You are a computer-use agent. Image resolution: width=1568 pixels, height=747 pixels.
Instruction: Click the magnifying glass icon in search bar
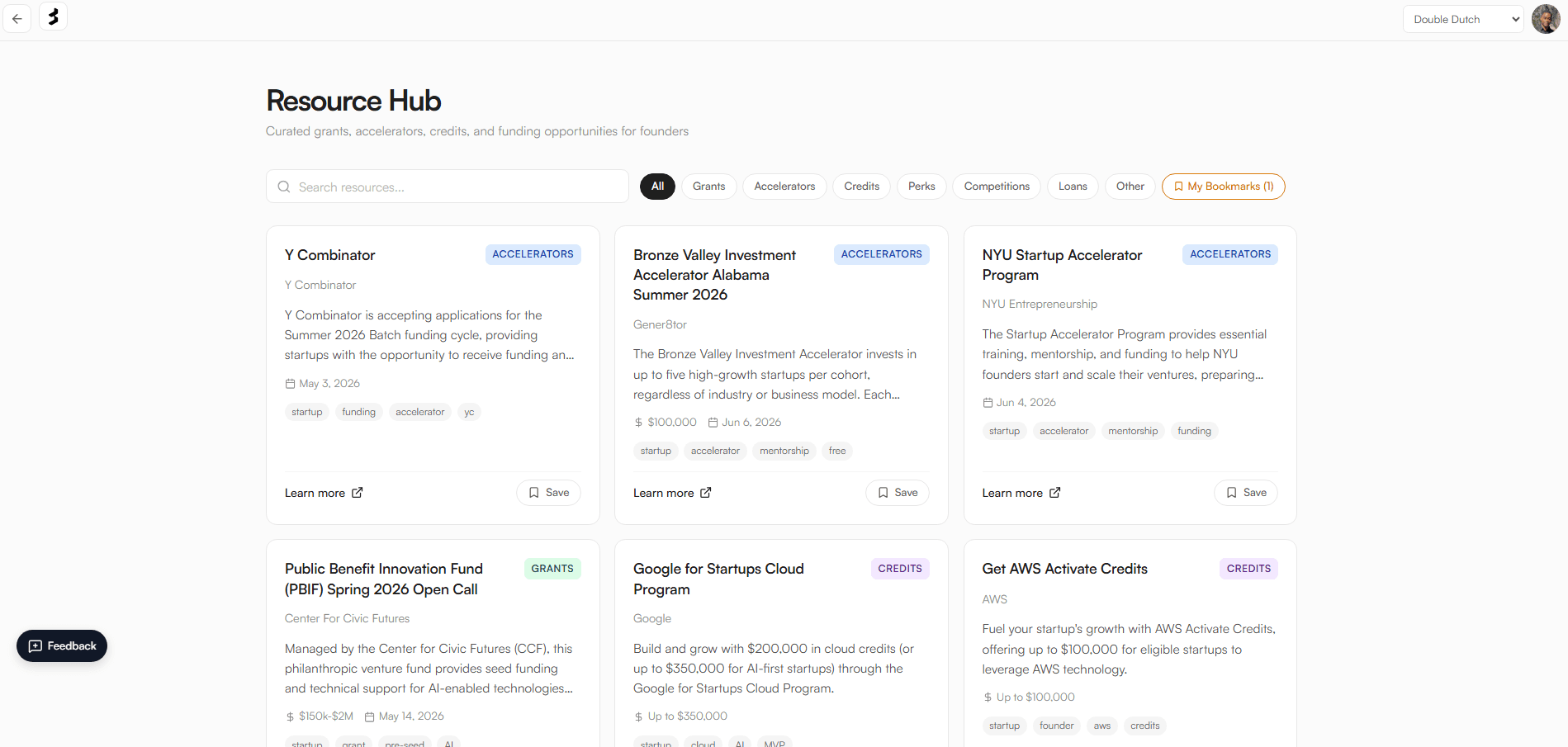coord(284,187)
